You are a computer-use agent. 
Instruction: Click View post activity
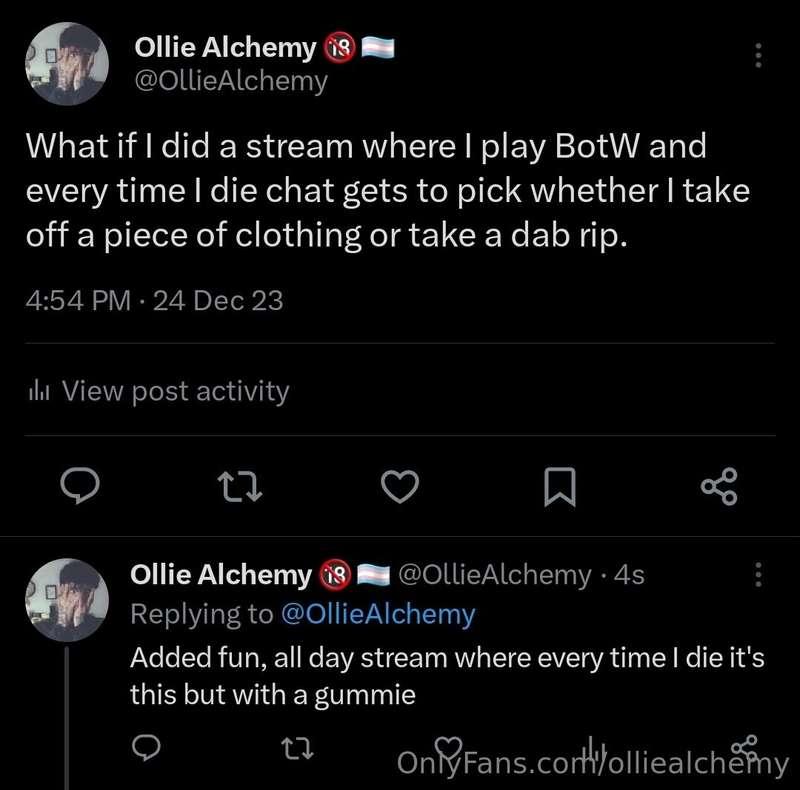tap(175, 391)
